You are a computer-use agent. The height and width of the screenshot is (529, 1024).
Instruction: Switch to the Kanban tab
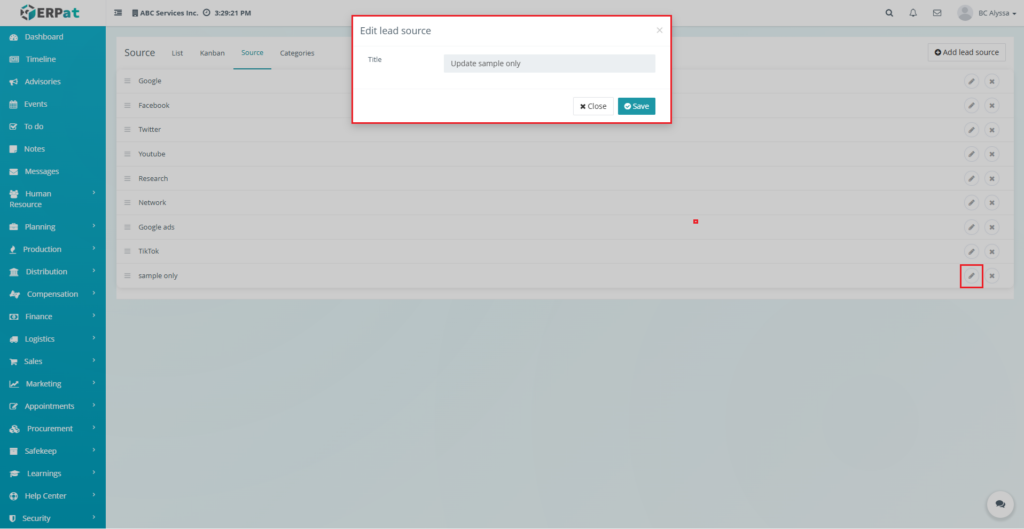coord(212,53)
